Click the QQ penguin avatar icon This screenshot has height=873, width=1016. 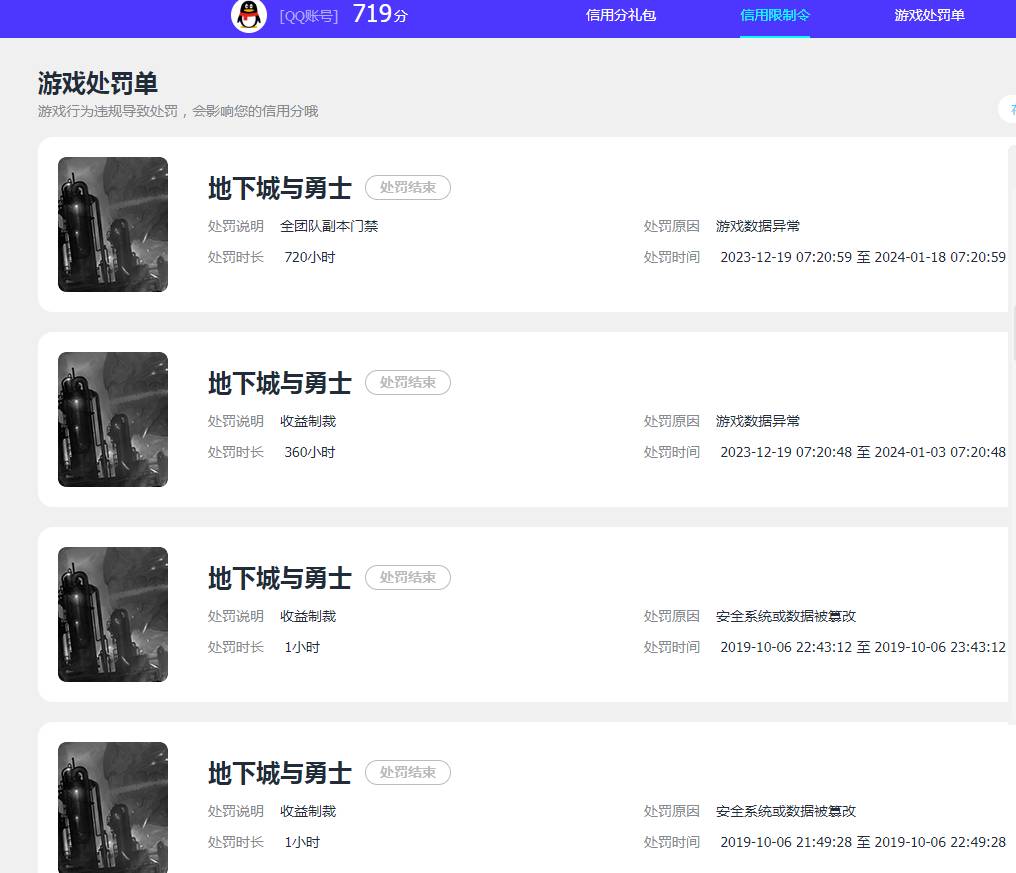point(248,16)
